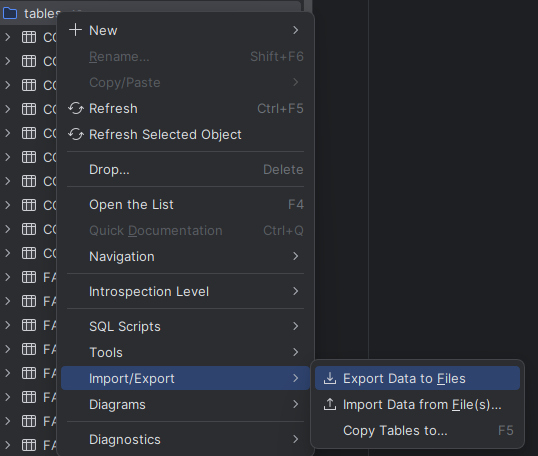Select the tables folder icon
This screenshot has width=538, height=456.
[x=10, y=13]
